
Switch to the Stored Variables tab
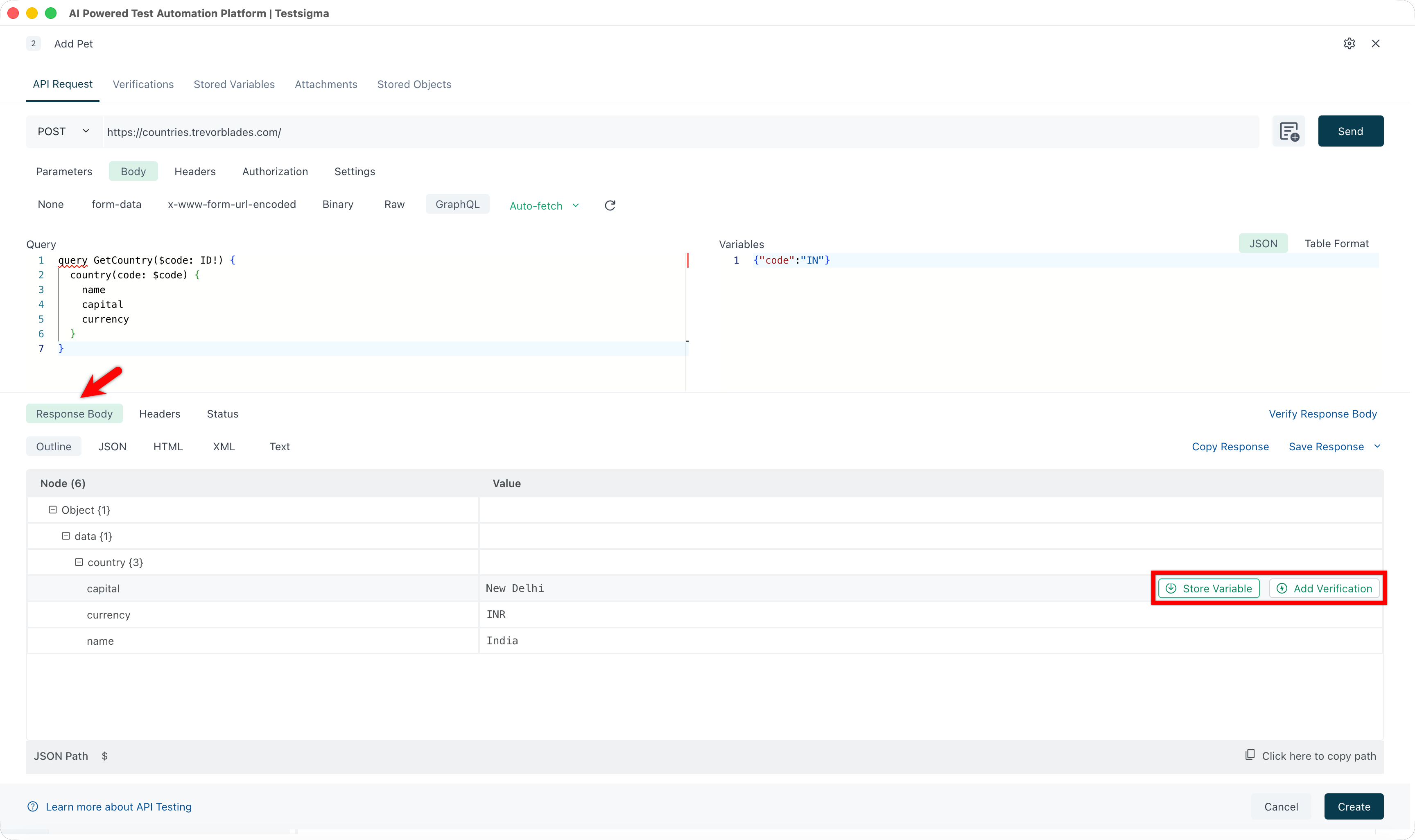pyautogui.click(x=234, y=84)
